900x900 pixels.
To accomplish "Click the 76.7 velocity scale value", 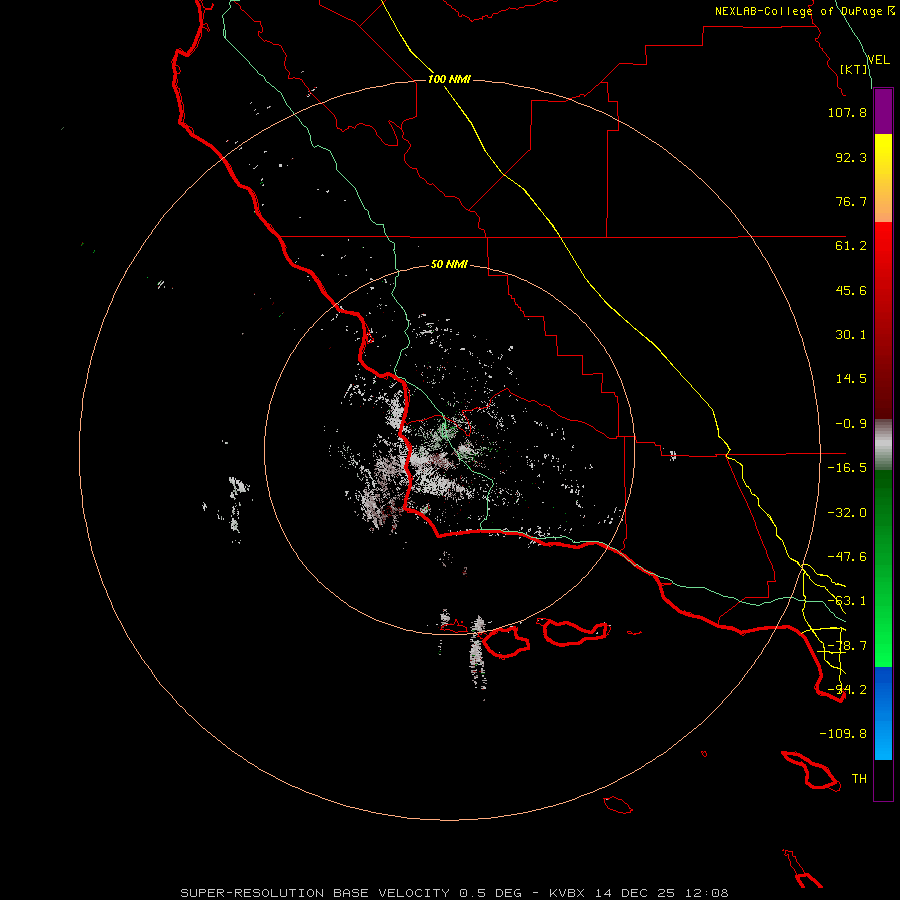I will (x=851, y=201).
